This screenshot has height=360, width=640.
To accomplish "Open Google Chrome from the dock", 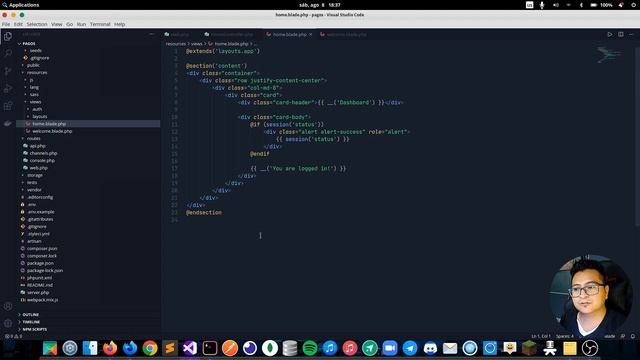I will pyautogui.click(x=150, y=348).
